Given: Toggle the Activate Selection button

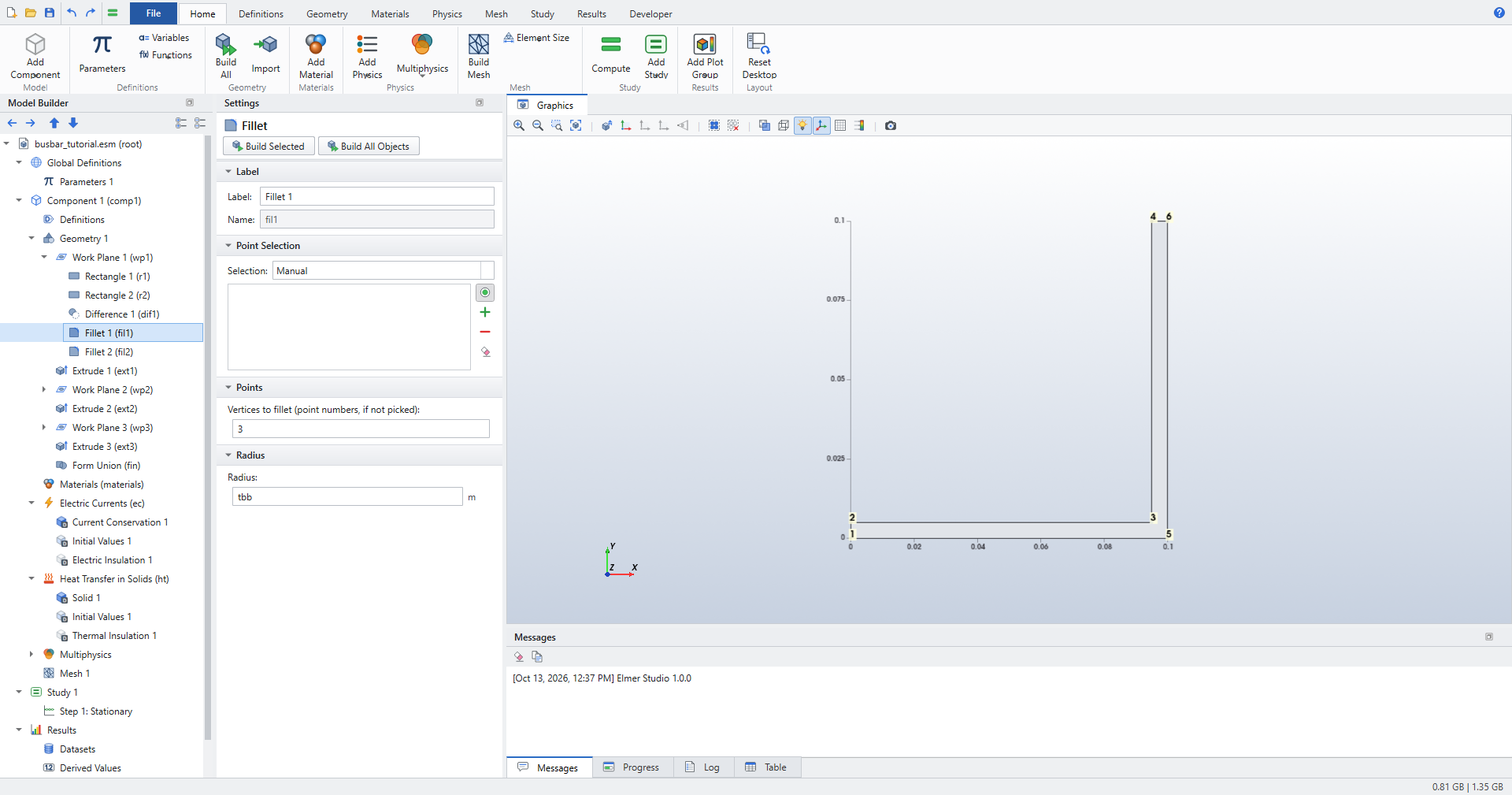Looking at the screenshot, I should tap(485, 293).
